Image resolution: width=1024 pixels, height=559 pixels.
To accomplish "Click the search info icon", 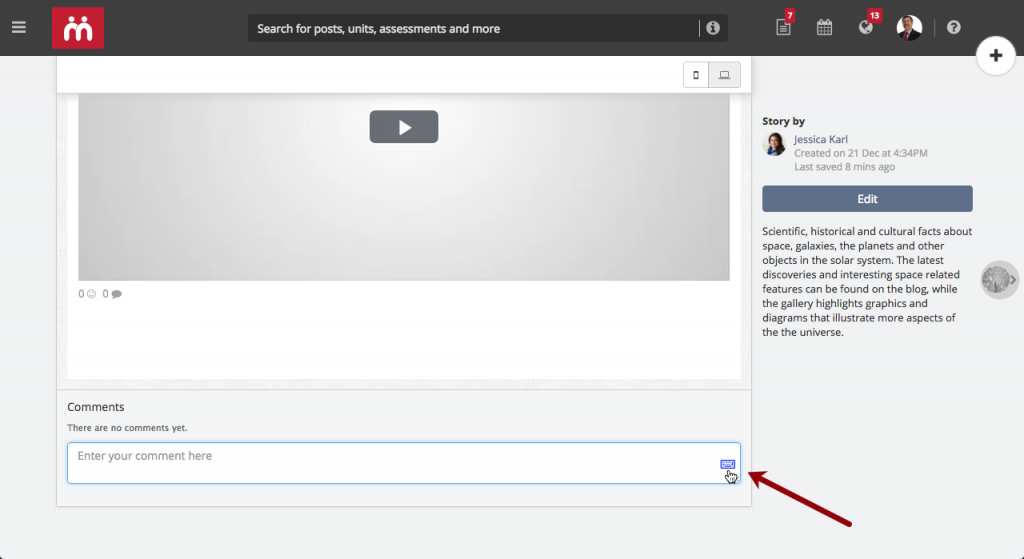I will (712, 28).
